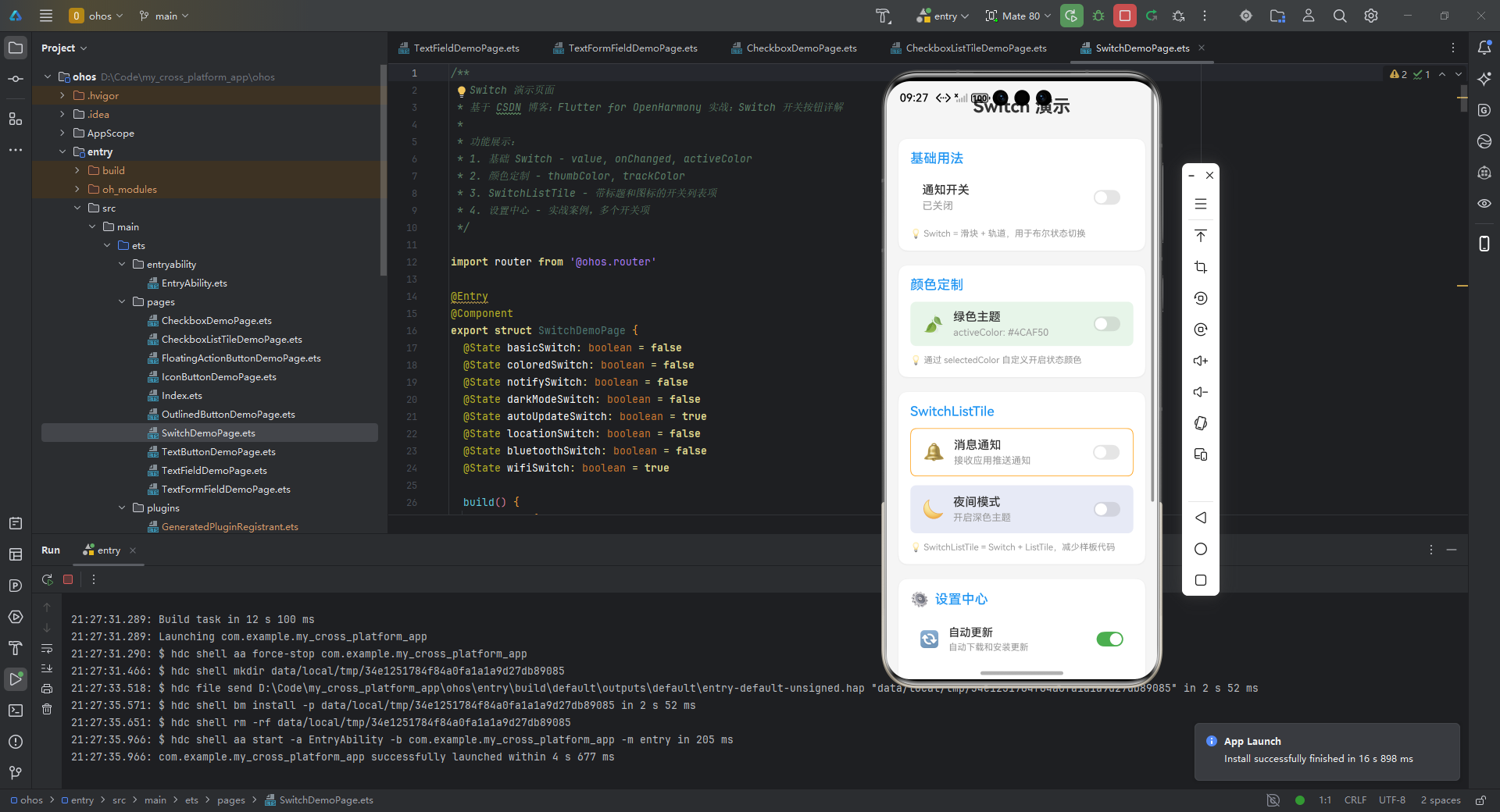
Task: Switch to TextFormFieldDemoPage.ets tab
Action: coord(626,48)
